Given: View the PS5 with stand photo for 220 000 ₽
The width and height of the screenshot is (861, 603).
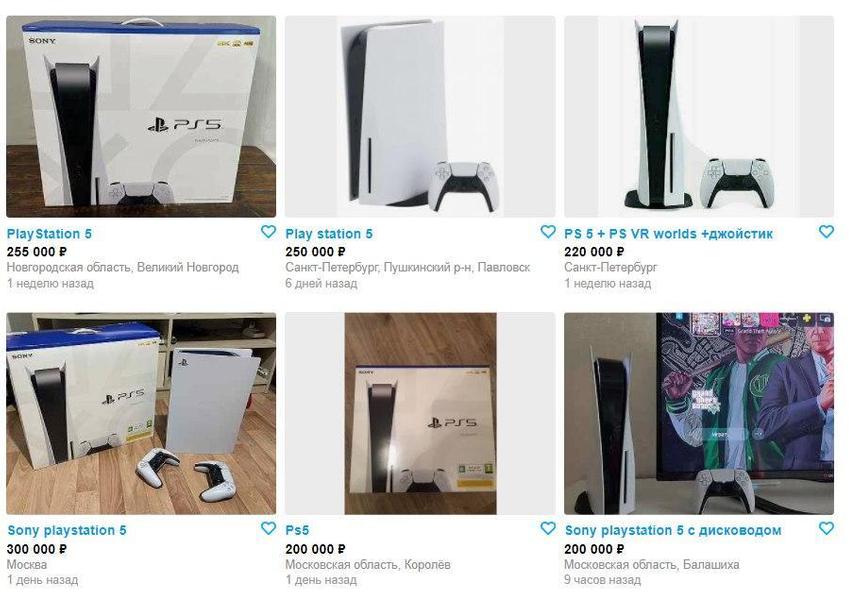Looking at the screenshot, I should (699, 116).
